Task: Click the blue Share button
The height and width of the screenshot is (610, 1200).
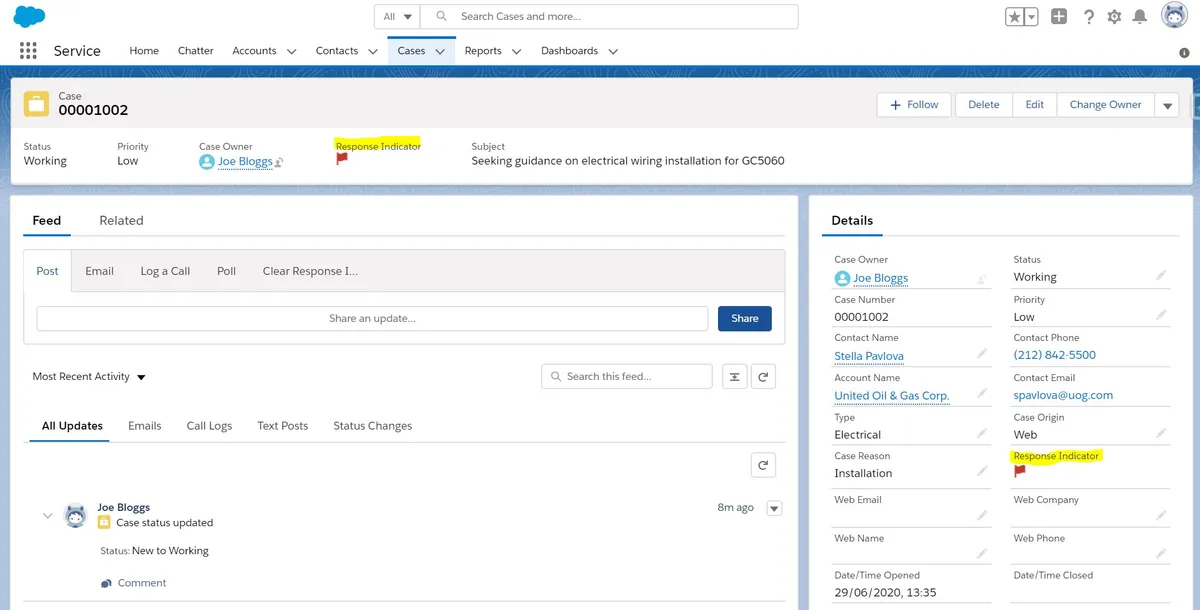Action: [745, 318]
